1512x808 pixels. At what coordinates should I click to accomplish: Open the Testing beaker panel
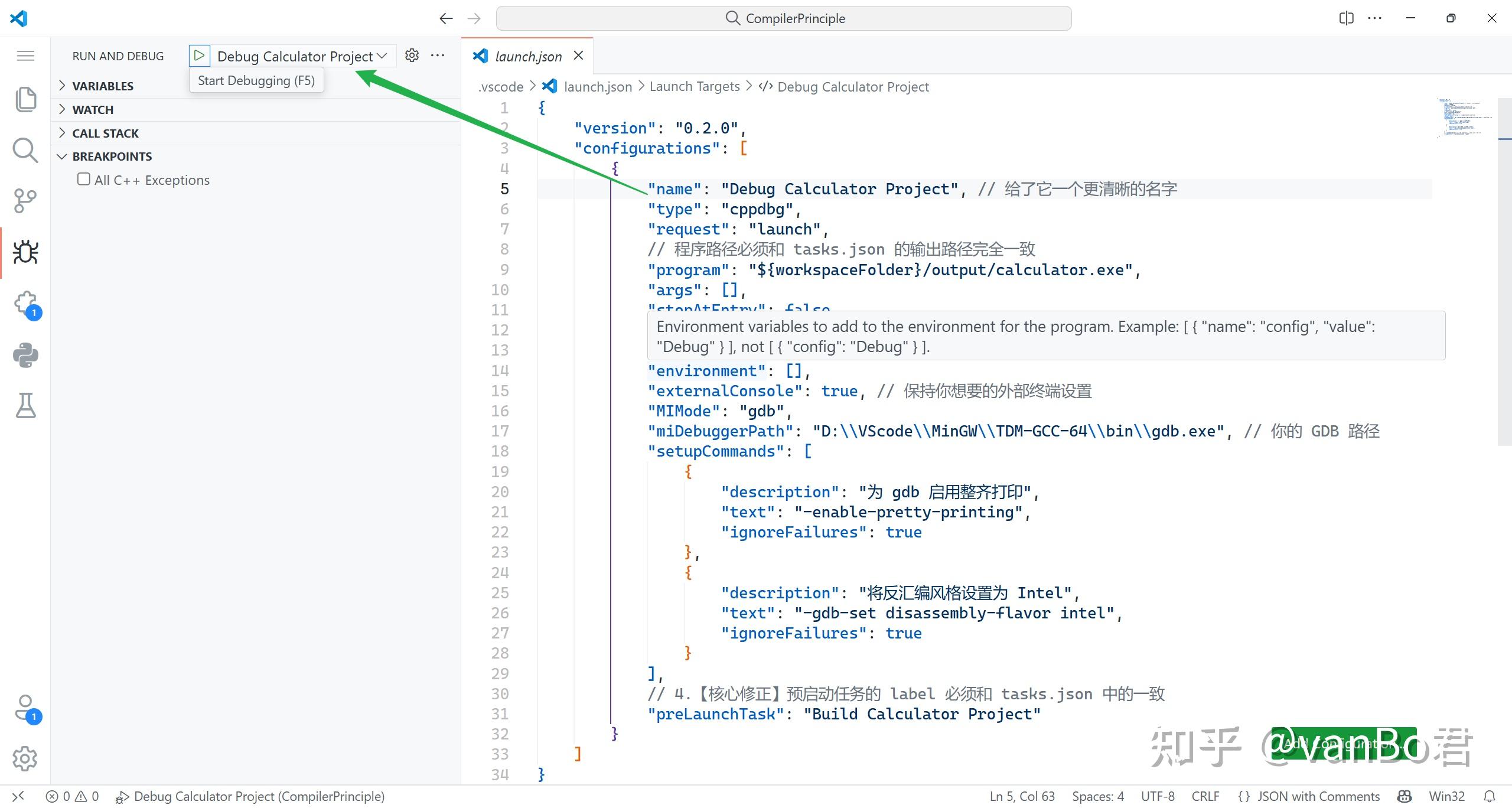pyautogui.click(x=25, y=406)
